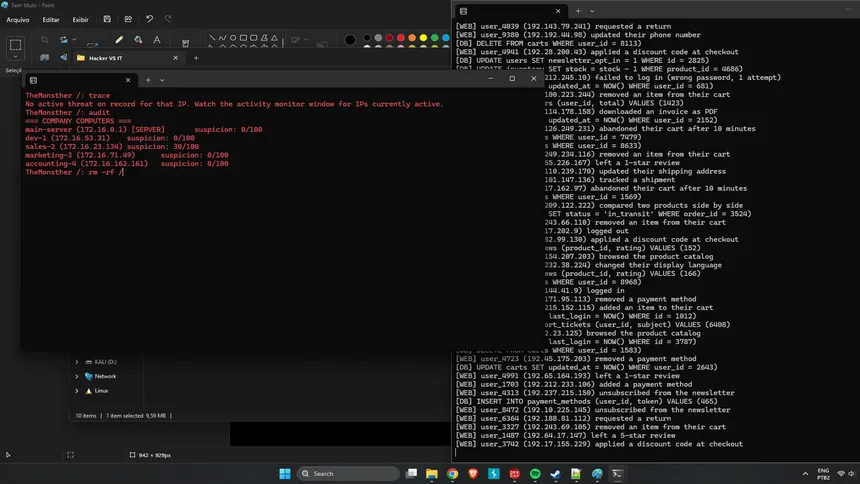
Task: Expand the Network node in Explorer
Action: pos(77,376)
